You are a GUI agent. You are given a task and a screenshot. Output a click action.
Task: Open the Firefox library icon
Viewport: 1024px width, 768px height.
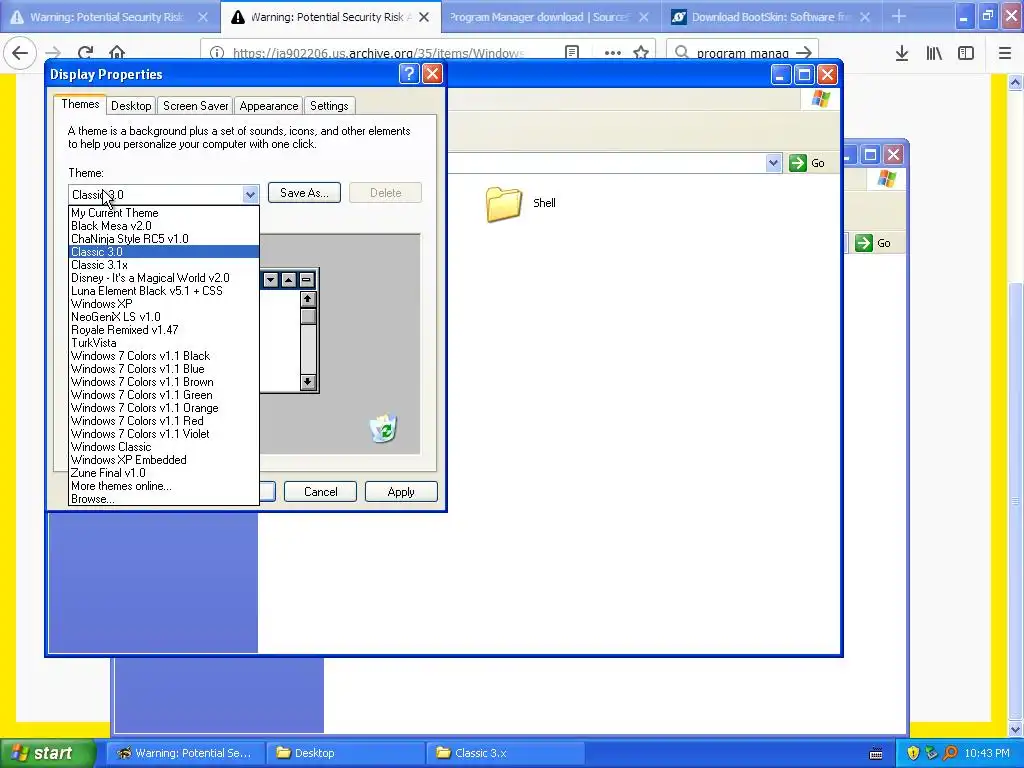(x=934, y=53)
